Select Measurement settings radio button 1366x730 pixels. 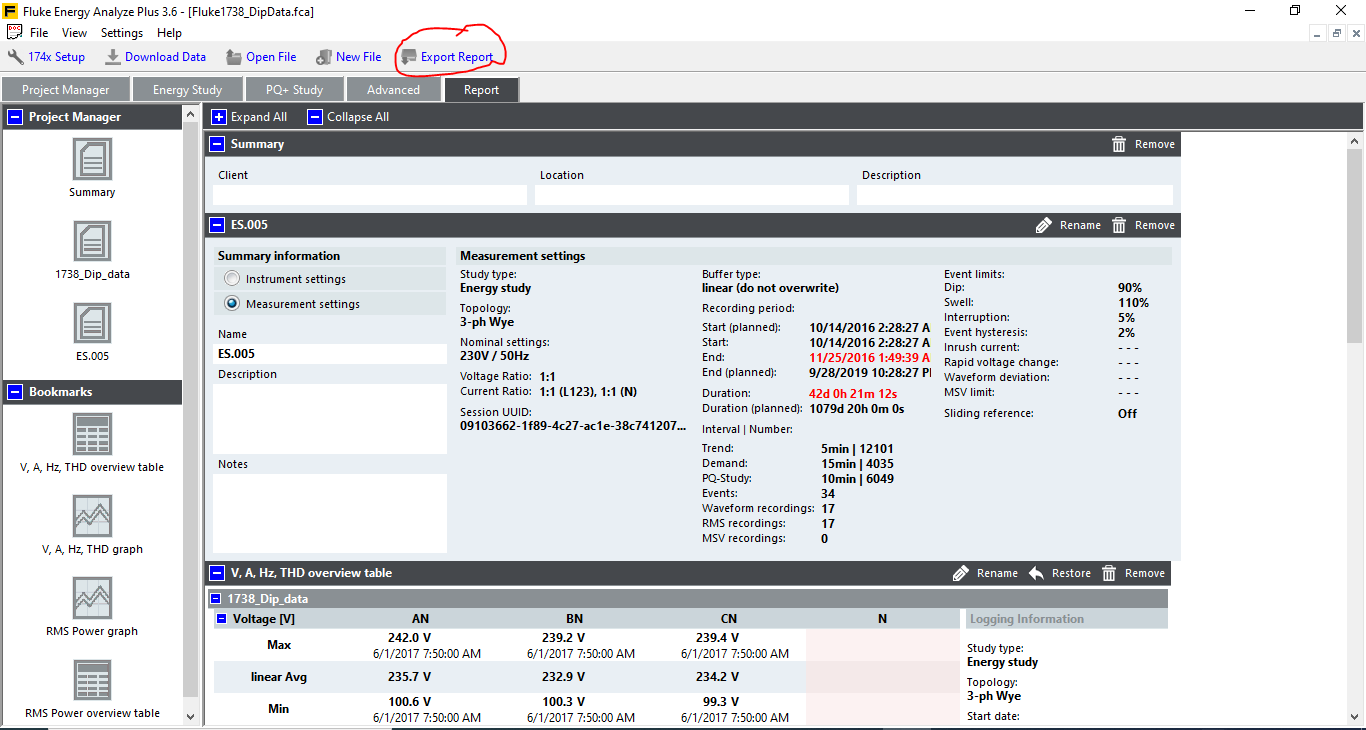point(232,304)
